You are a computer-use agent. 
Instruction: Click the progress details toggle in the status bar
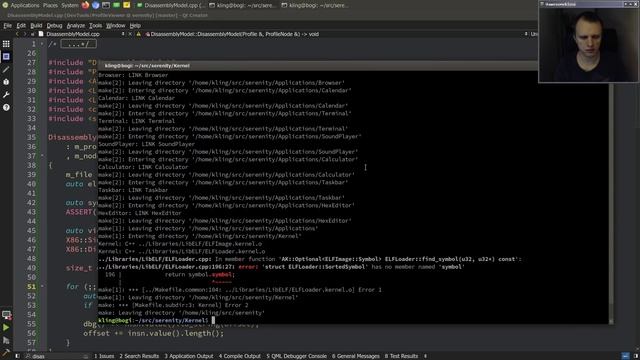(625, 356)
